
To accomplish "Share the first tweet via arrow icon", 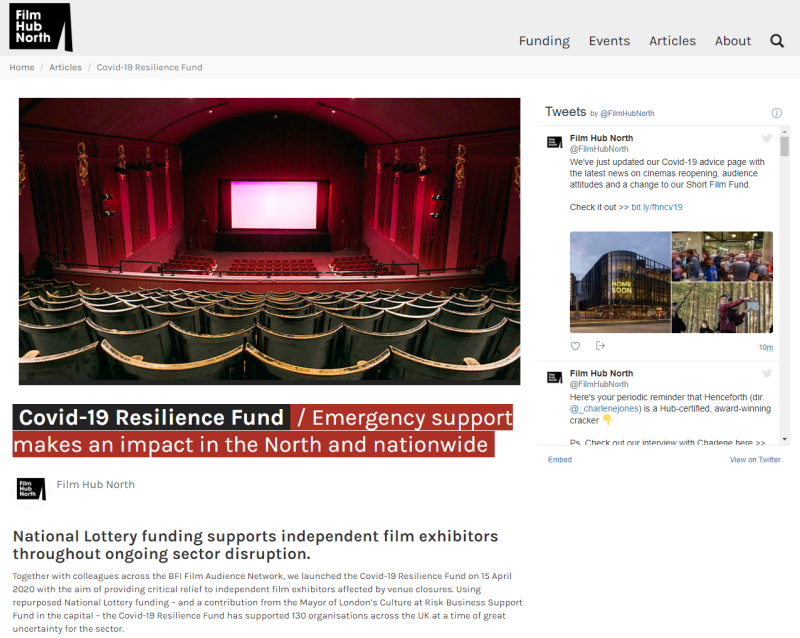I will point(601,346).
